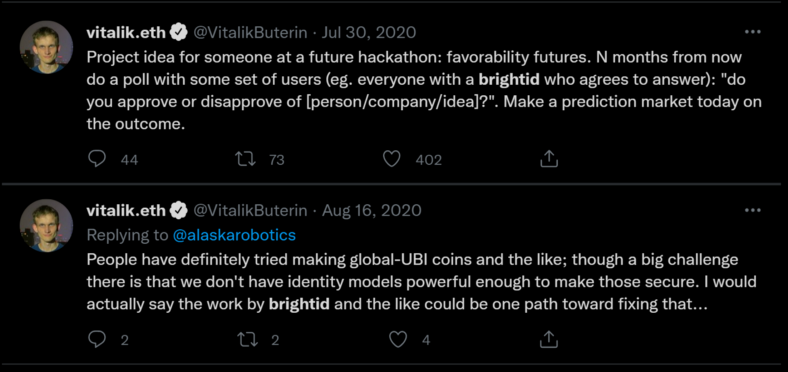Open the @VitalikButerin handle on first tweet
The image size is (788, 372).
(250, 33)
